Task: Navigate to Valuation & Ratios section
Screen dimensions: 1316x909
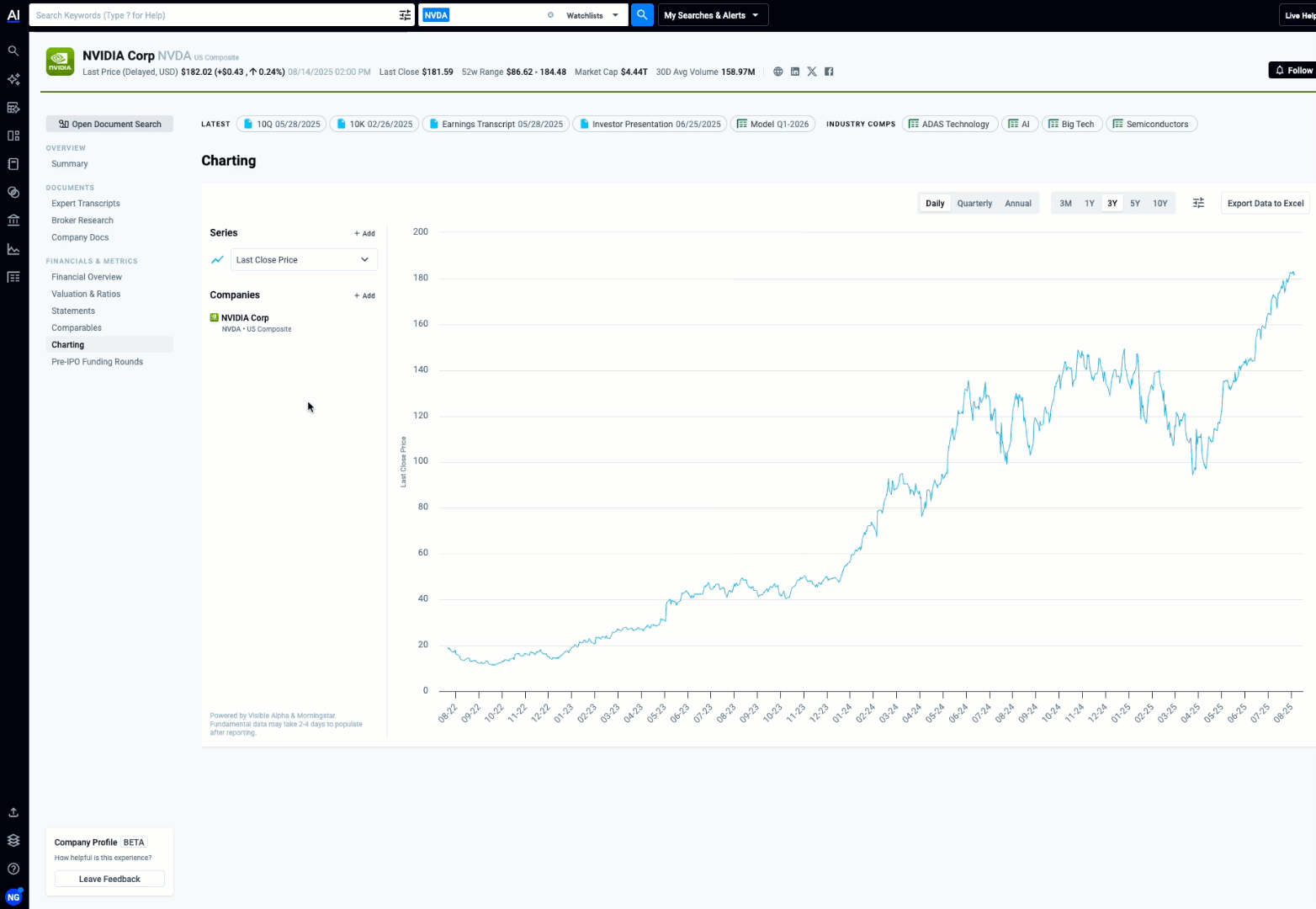Action: 86,293
